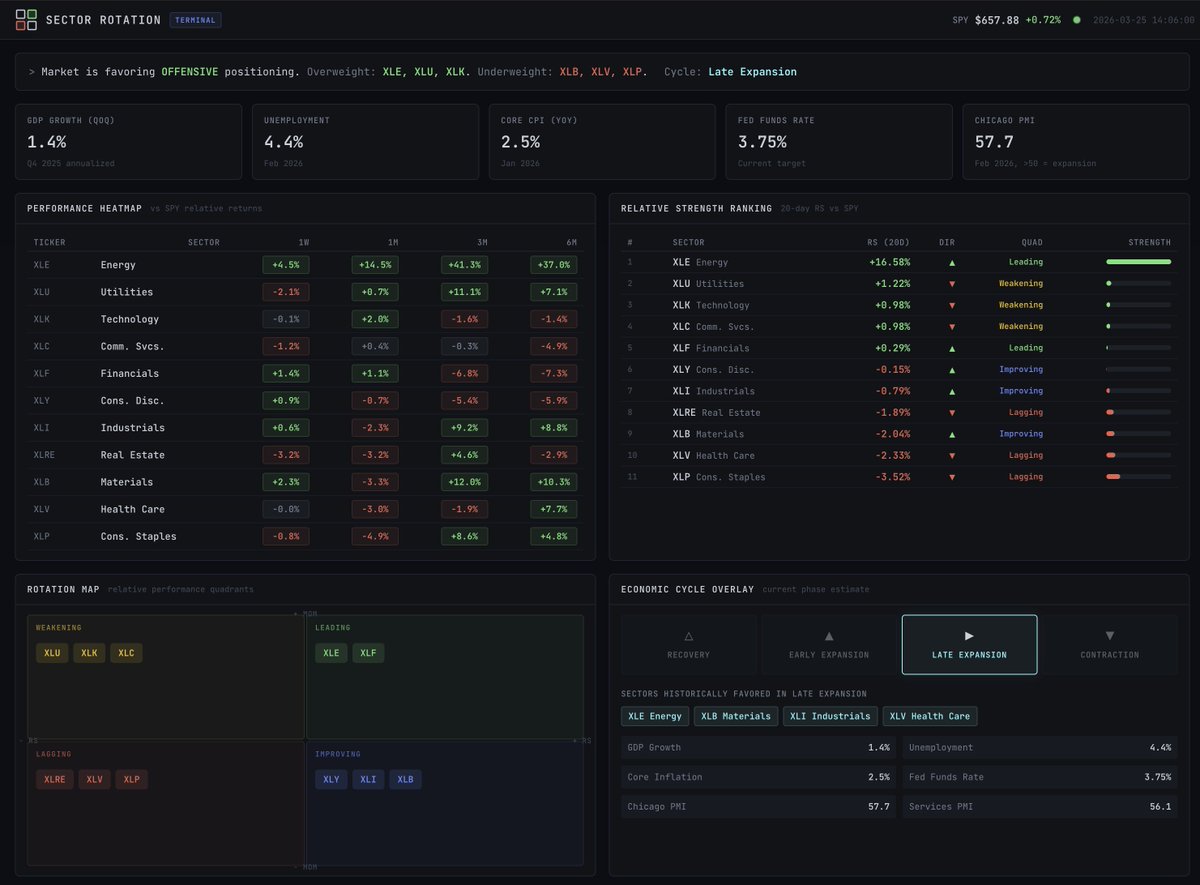The height and width of the screenshot is (885, 1200).
Task: Click the -4.9% Cons. Staples 1M cell
Action: (375, 536)
